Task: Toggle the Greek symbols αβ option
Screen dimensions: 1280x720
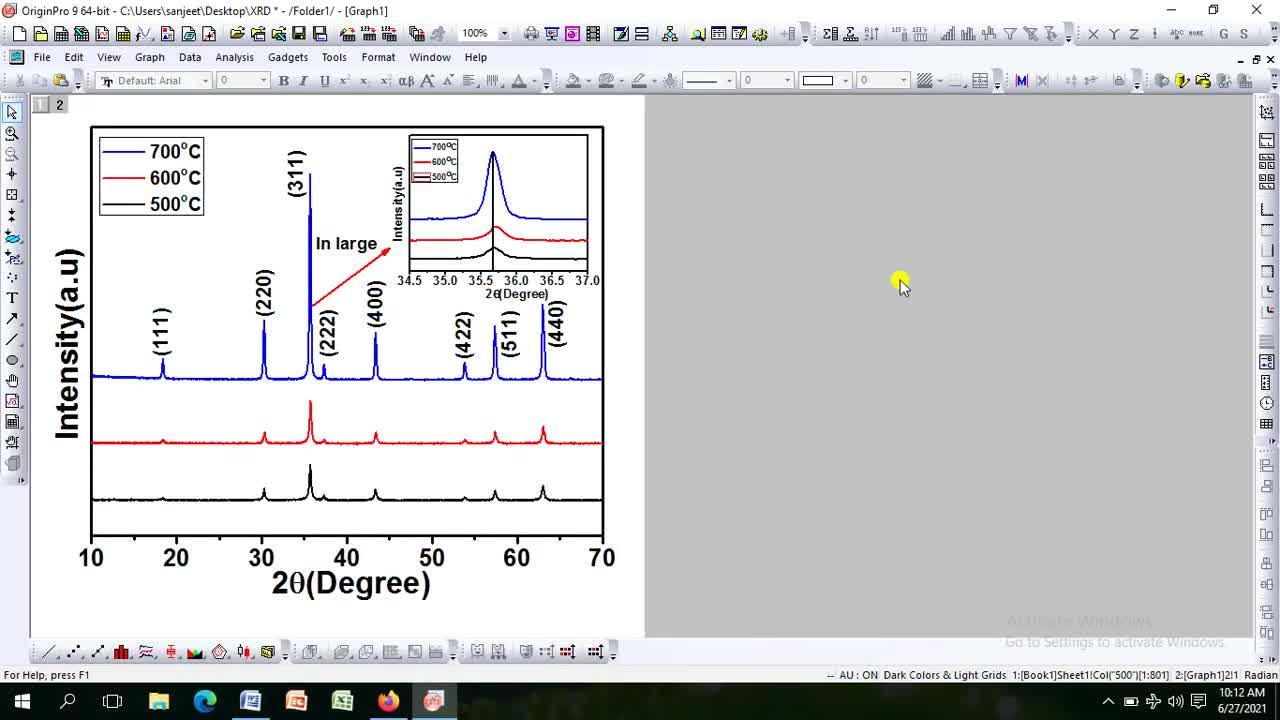Action: [404, 80]
